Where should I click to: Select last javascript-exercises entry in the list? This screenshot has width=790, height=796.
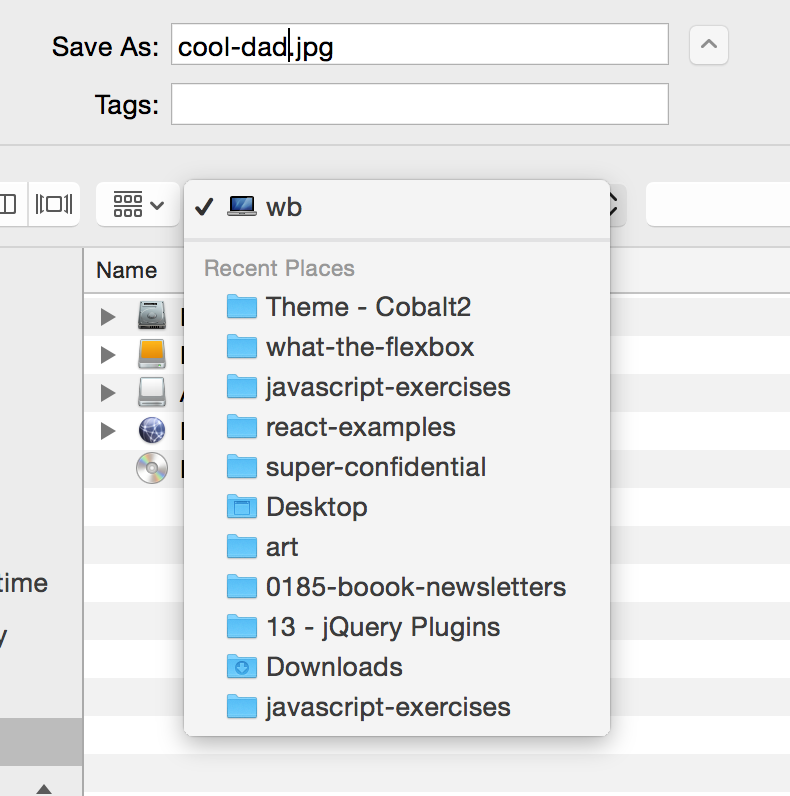click(397, 707)
